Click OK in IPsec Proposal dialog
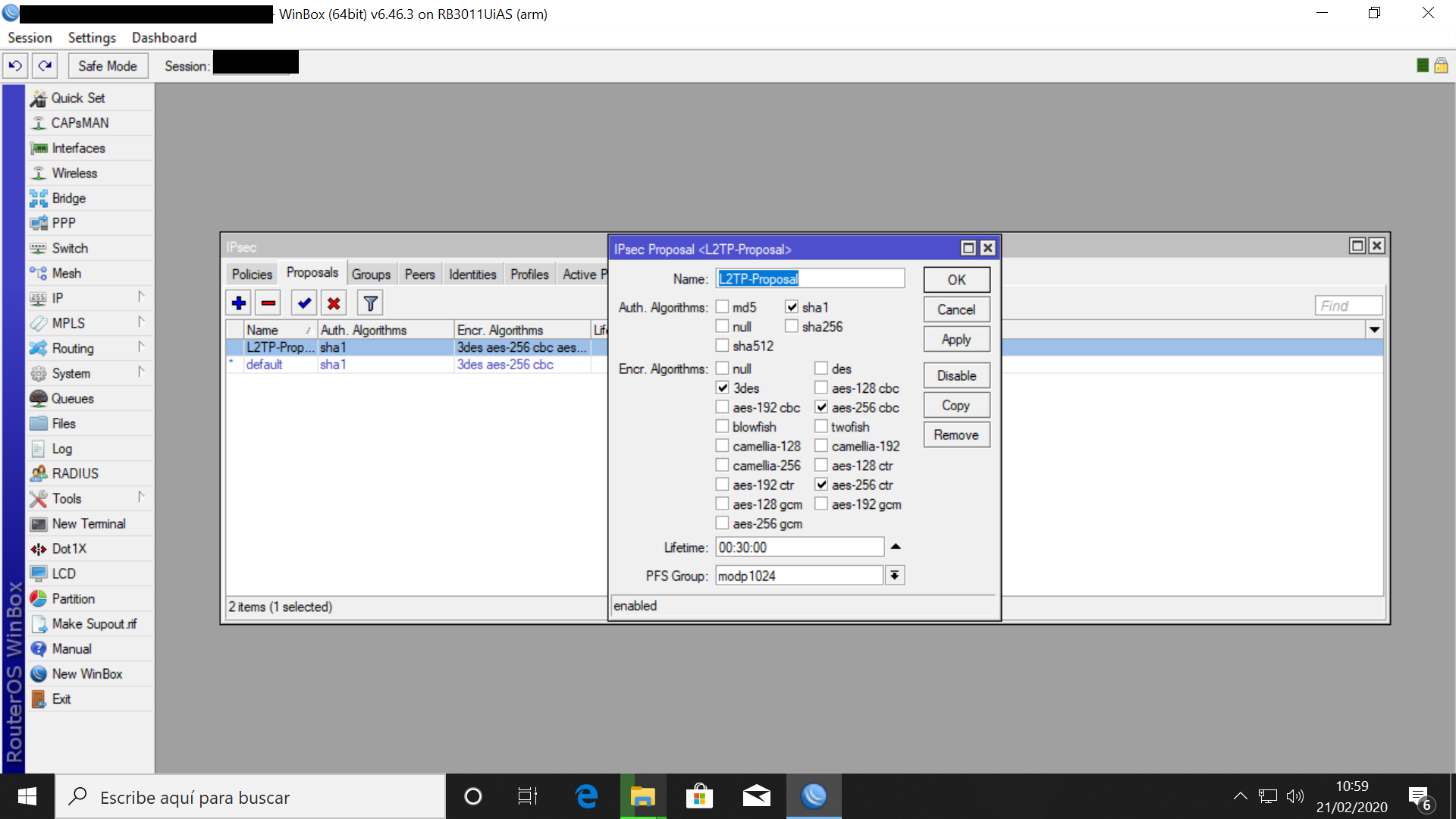The height and width of the screenshot is (819, 1456). click(x=956, y=280)
